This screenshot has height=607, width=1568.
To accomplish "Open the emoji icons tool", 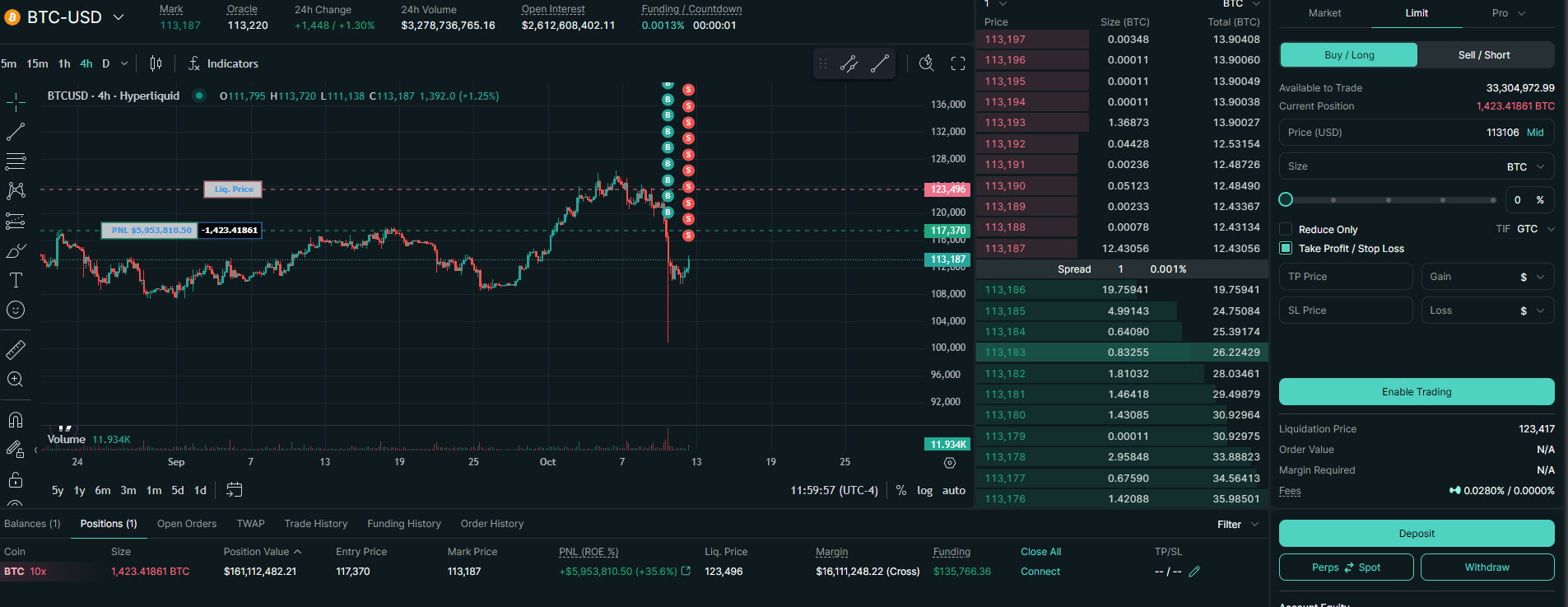I will pyautogui.click(x=16, y=311).
